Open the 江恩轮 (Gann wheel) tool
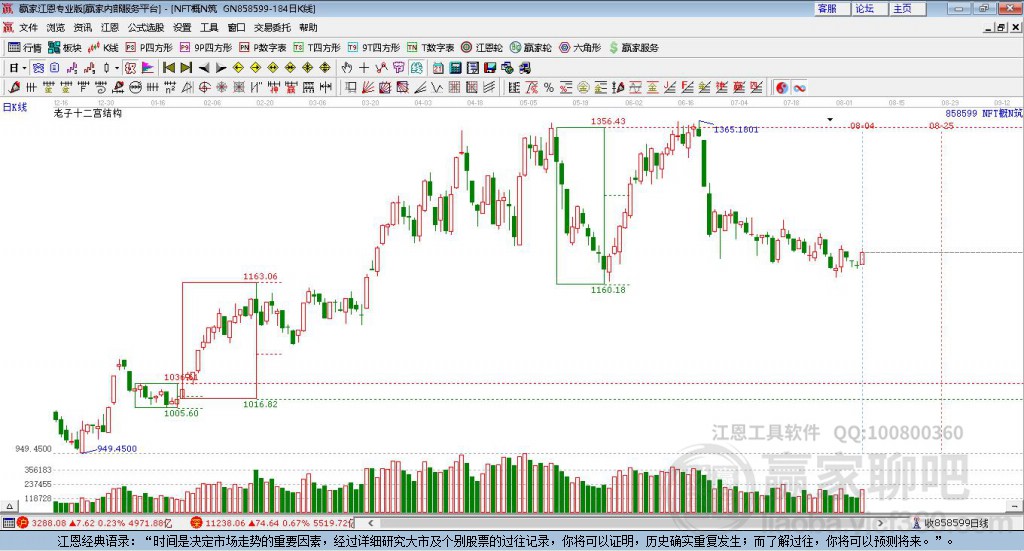 click(x=482, y=48)
